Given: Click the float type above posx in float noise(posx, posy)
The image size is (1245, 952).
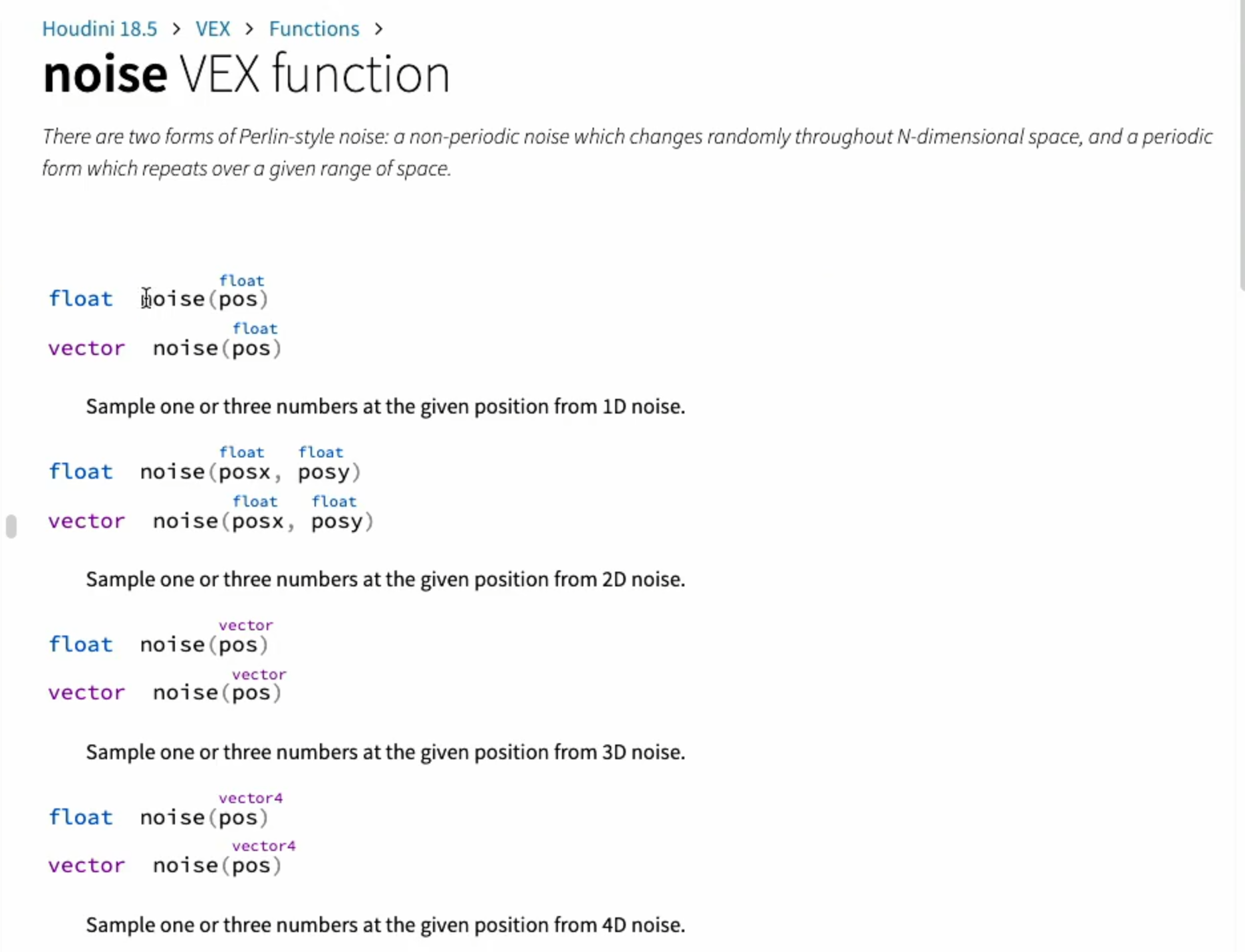Looking at the screenshot, I should pos(241,452).
